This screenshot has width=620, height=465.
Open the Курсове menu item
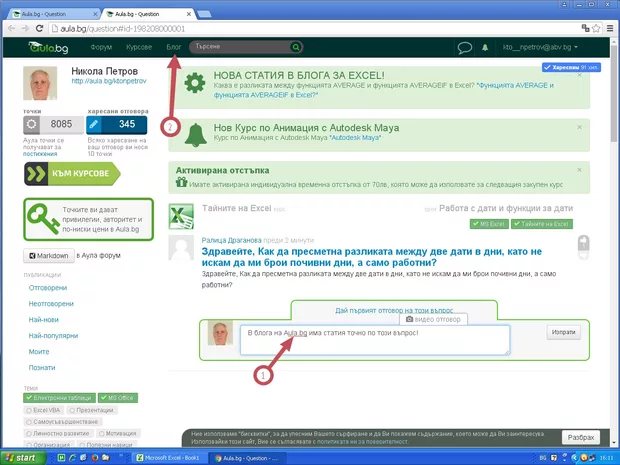tap(139, 47)
